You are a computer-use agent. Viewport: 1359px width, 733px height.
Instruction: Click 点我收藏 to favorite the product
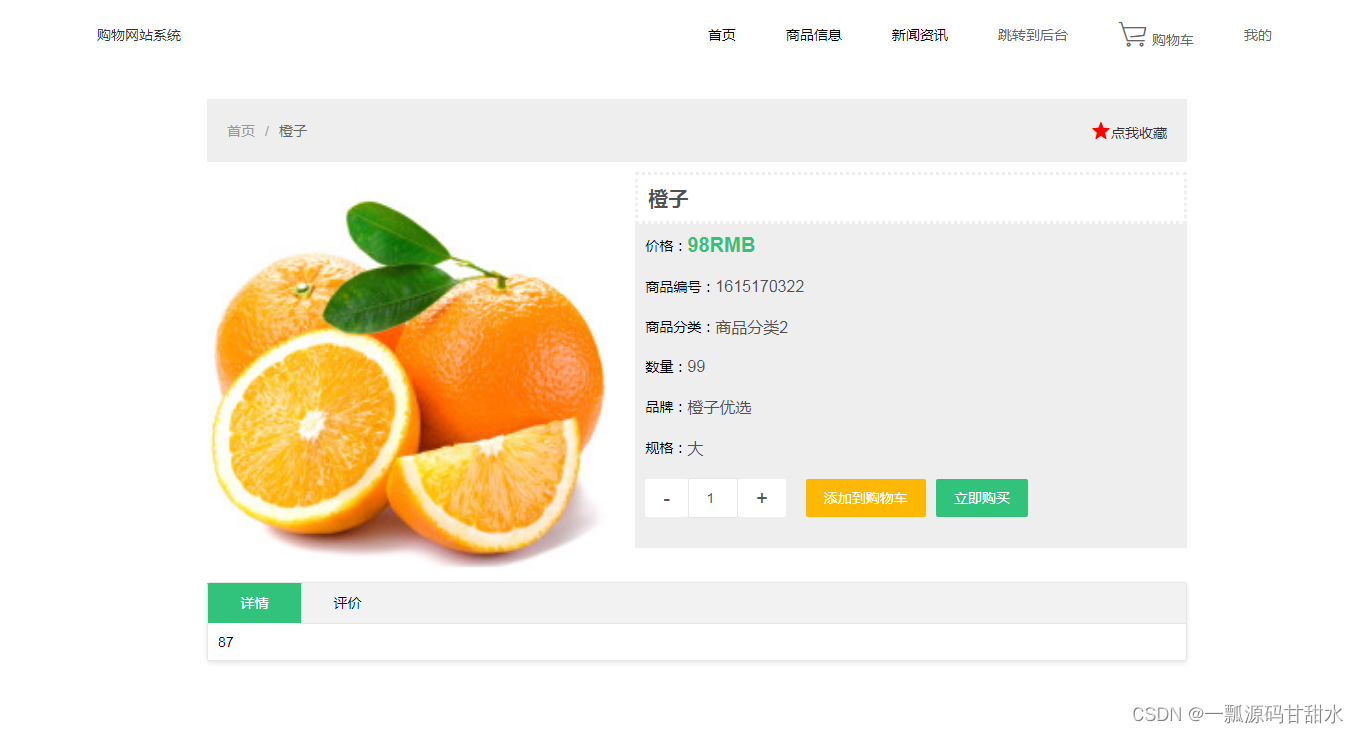click(x=1139, y=133)
